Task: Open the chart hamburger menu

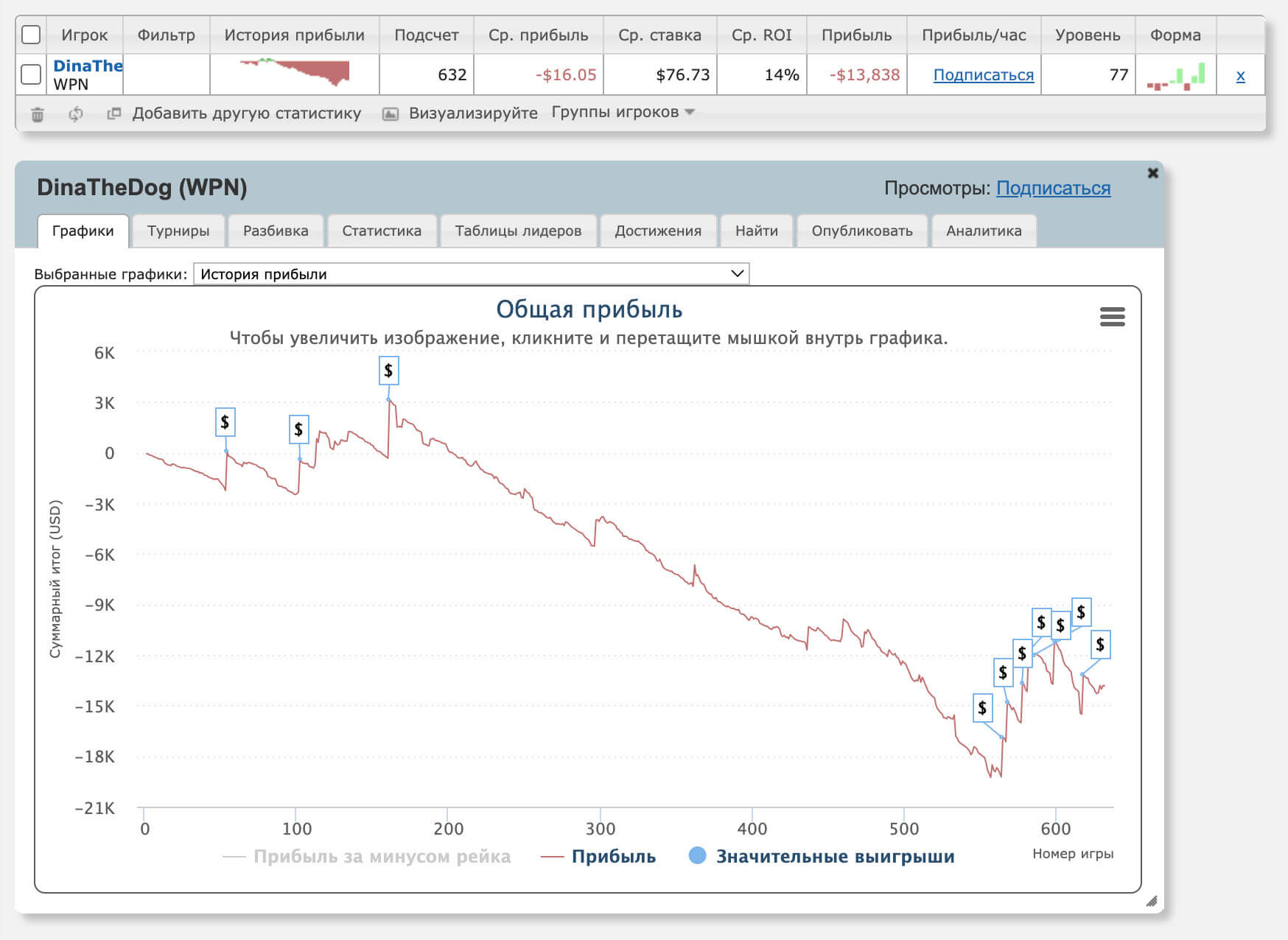Action: click(x=1112, y=317)
